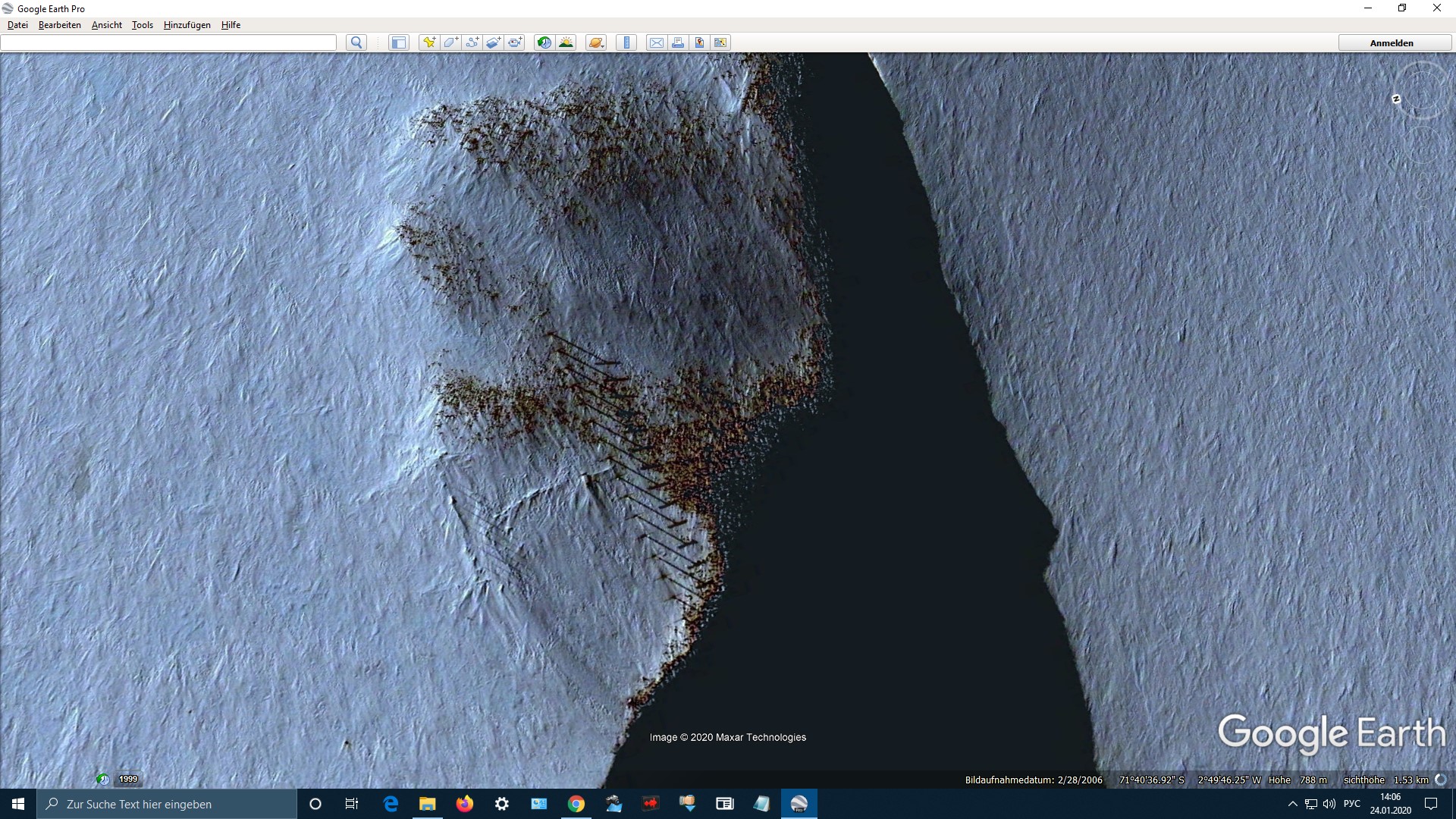1456x819 pixels.
Task: Add a placemark pin
Action: pos(429,42)
